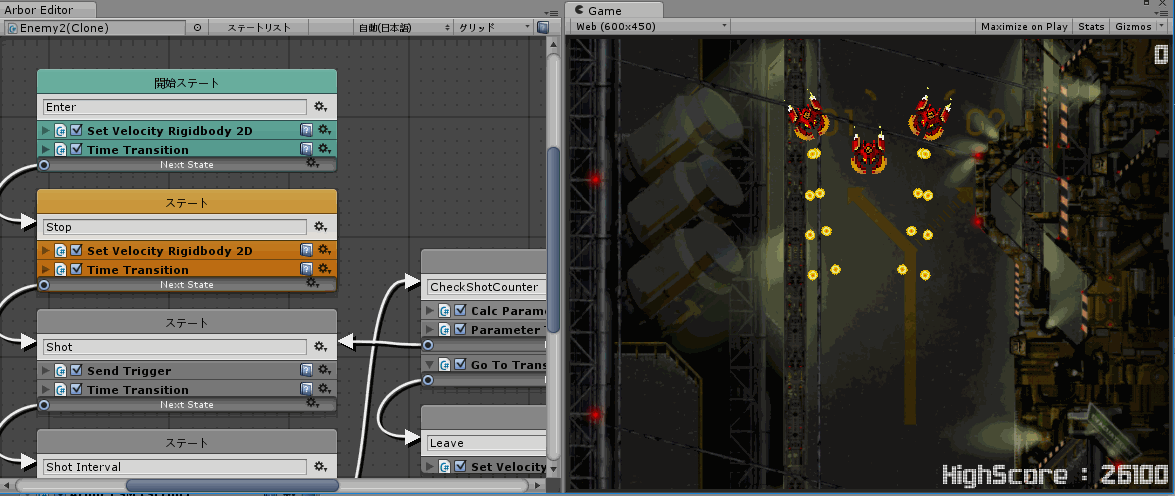Toggle Stop's Time Transition checkbox
The image size is (1175, 496).
[76, 269]
